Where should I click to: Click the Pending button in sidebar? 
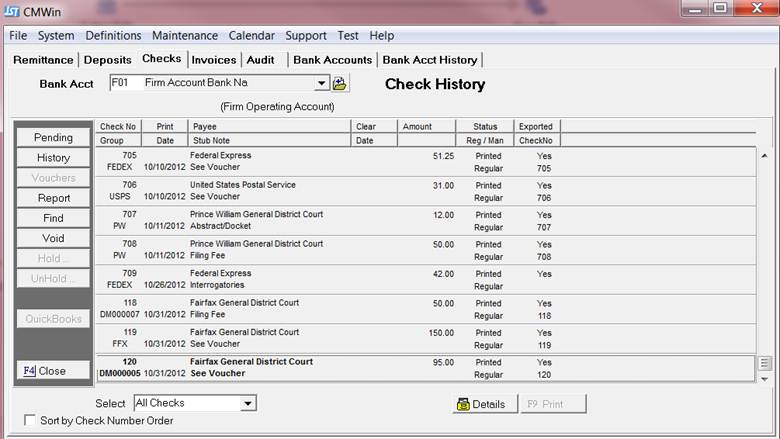[x=53, y=138]
